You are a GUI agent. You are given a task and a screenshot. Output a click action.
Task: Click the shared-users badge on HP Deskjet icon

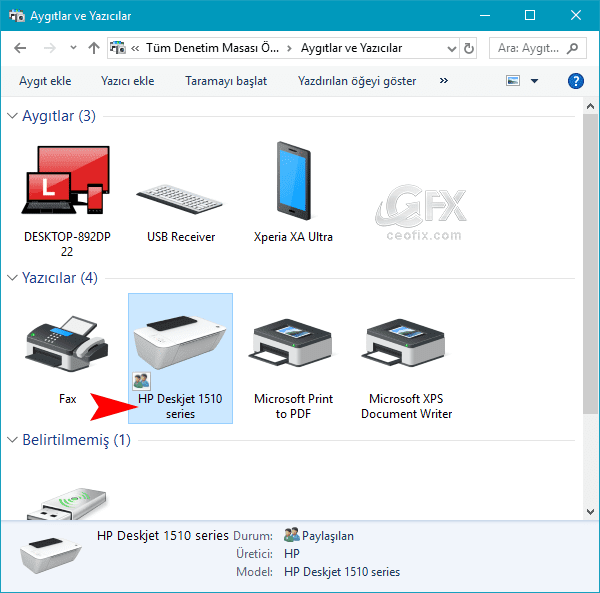click(x=141, y=381)
